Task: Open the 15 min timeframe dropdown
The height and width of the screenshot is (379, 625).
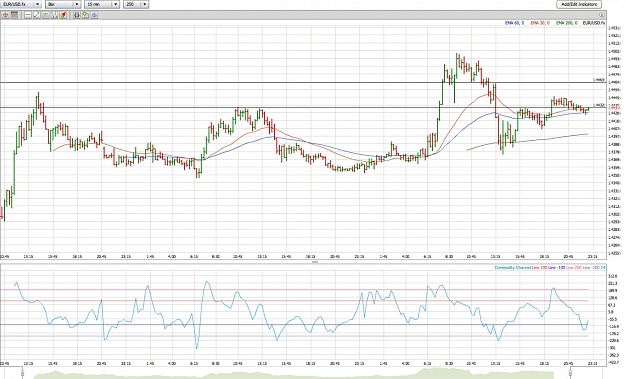Action: pyautogui.click(x=102, y=4)
